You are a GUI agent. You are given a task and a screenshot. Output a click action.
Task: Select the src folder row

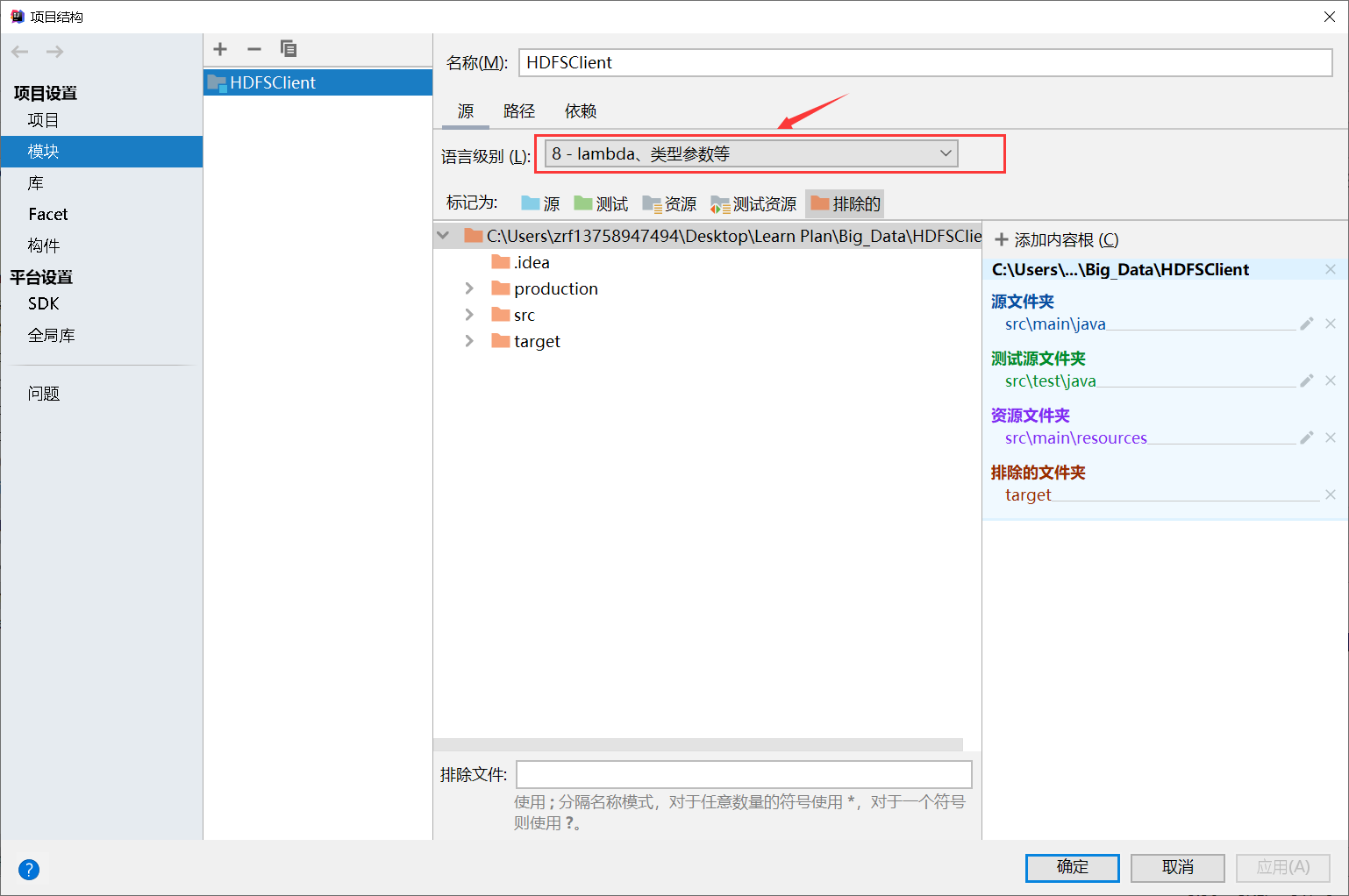(513, 315)
